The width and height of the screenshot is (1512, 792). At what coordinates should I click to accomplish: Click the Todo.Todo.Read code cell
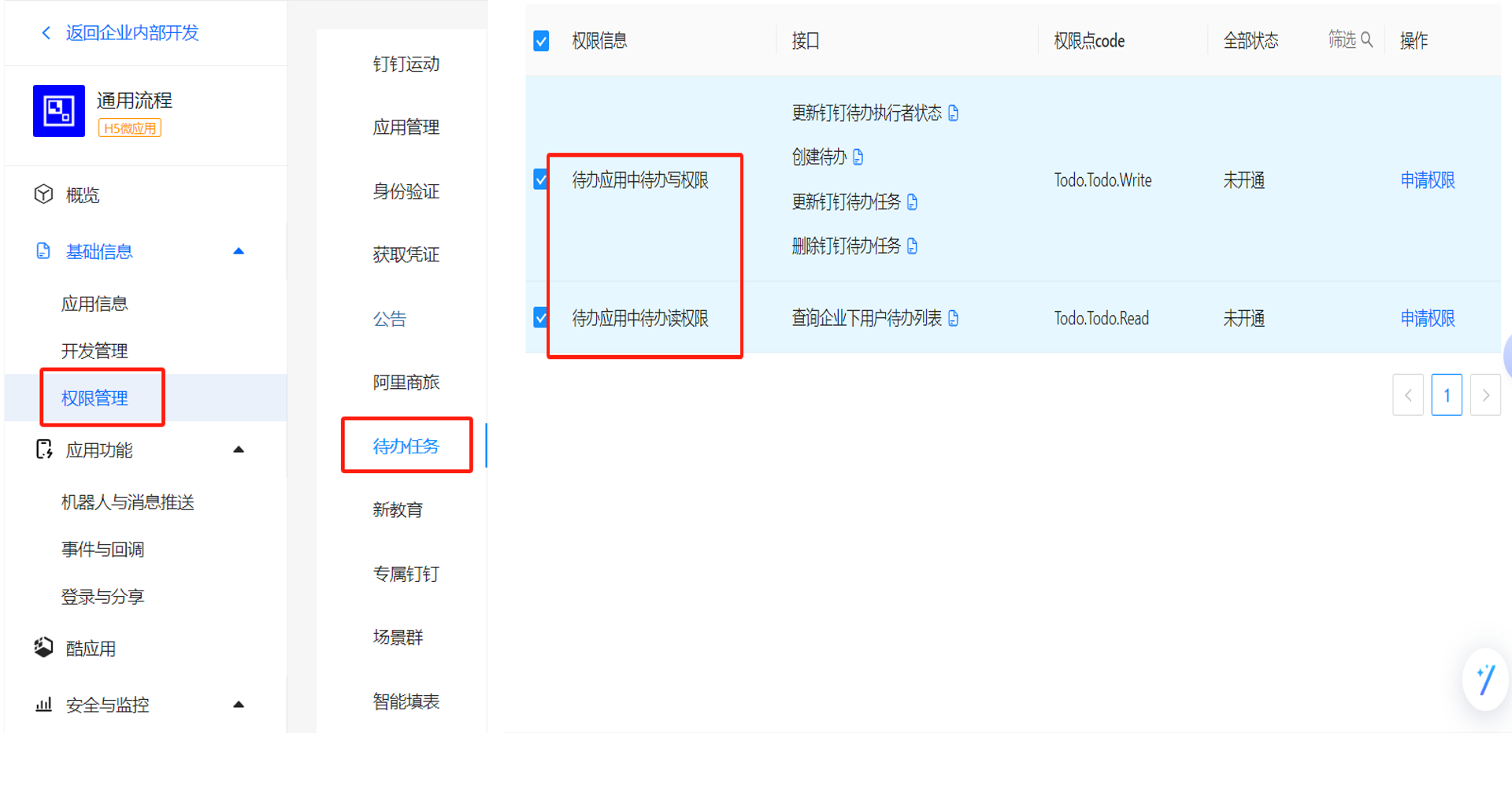point(1102,318)
